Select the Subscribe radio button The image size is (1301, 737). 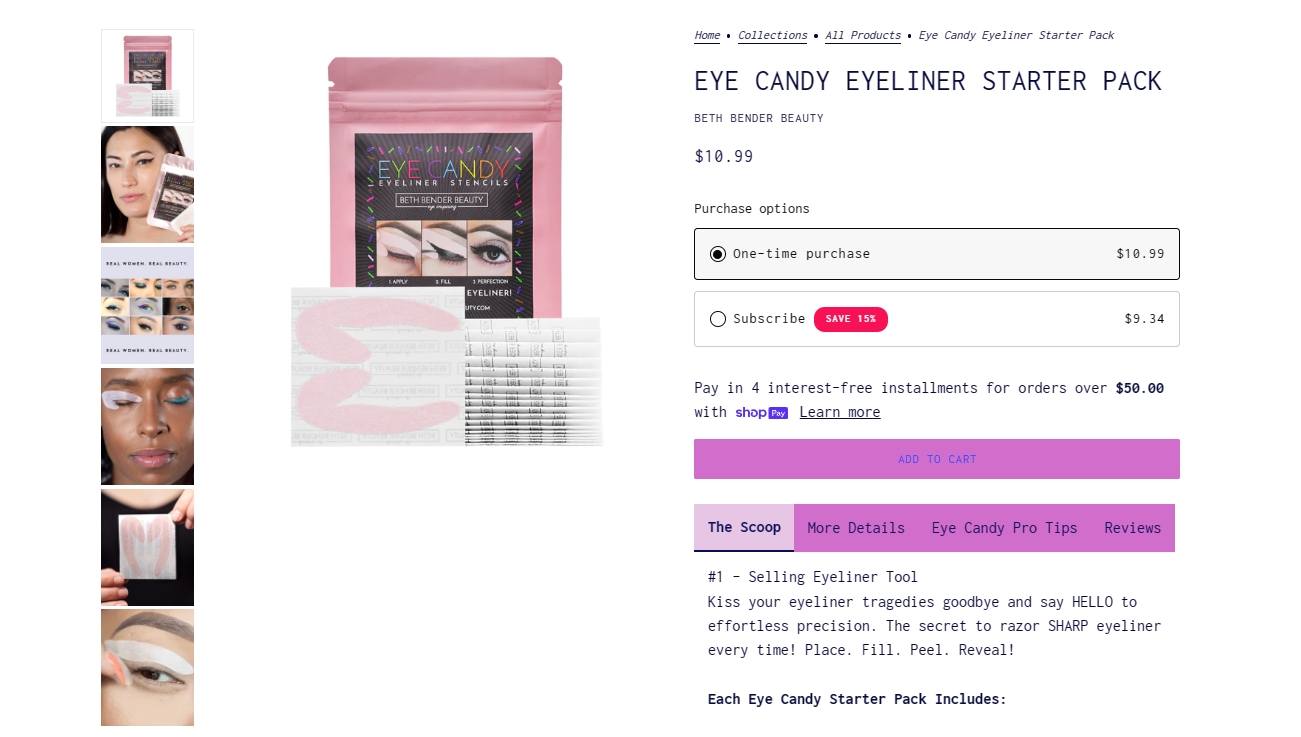(x=718, y=319)
